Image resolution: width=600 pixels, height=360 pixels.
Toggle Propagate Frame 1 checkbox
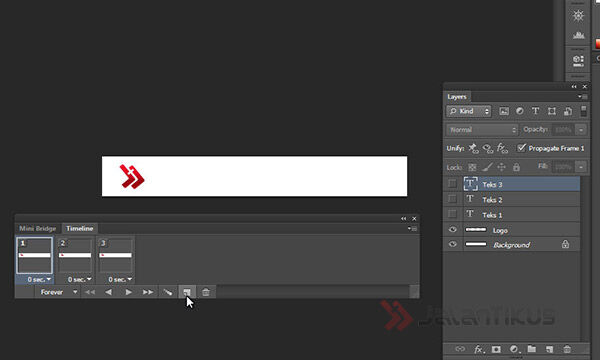point(521,148)
